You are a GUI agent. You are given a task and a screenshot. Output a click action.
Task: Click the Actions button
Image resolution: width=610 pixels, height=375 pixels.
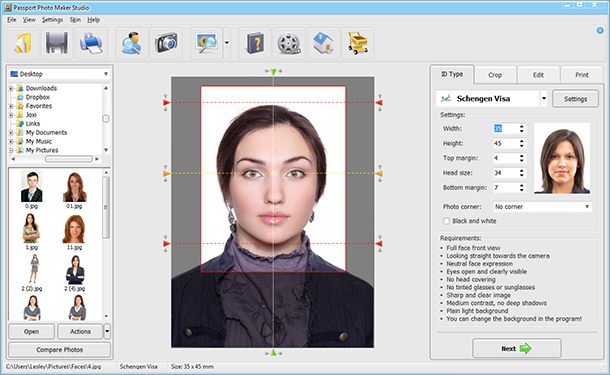point(80,331)
